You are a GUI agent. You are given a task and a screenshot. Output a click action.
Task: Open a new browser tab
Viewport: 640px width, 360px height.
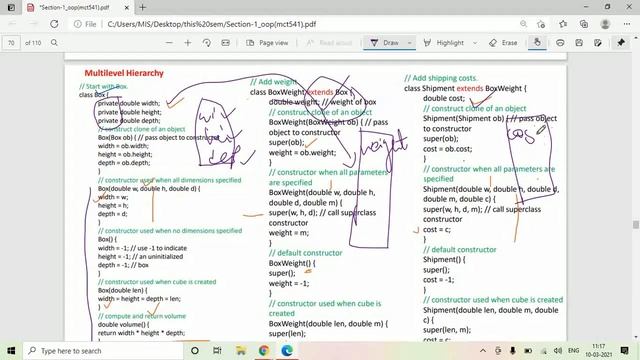(x=142, y=7)
